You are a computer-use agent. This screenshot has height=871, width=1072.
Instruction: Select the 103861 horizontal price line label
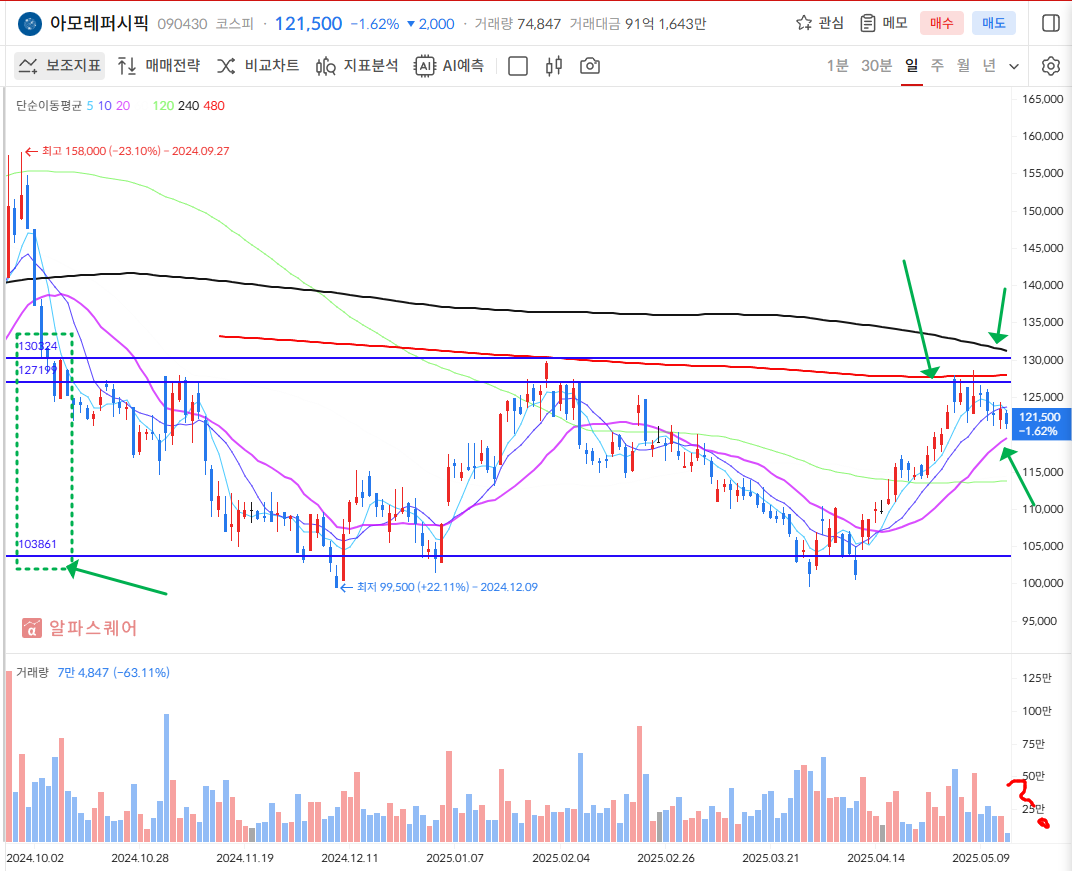37,544
